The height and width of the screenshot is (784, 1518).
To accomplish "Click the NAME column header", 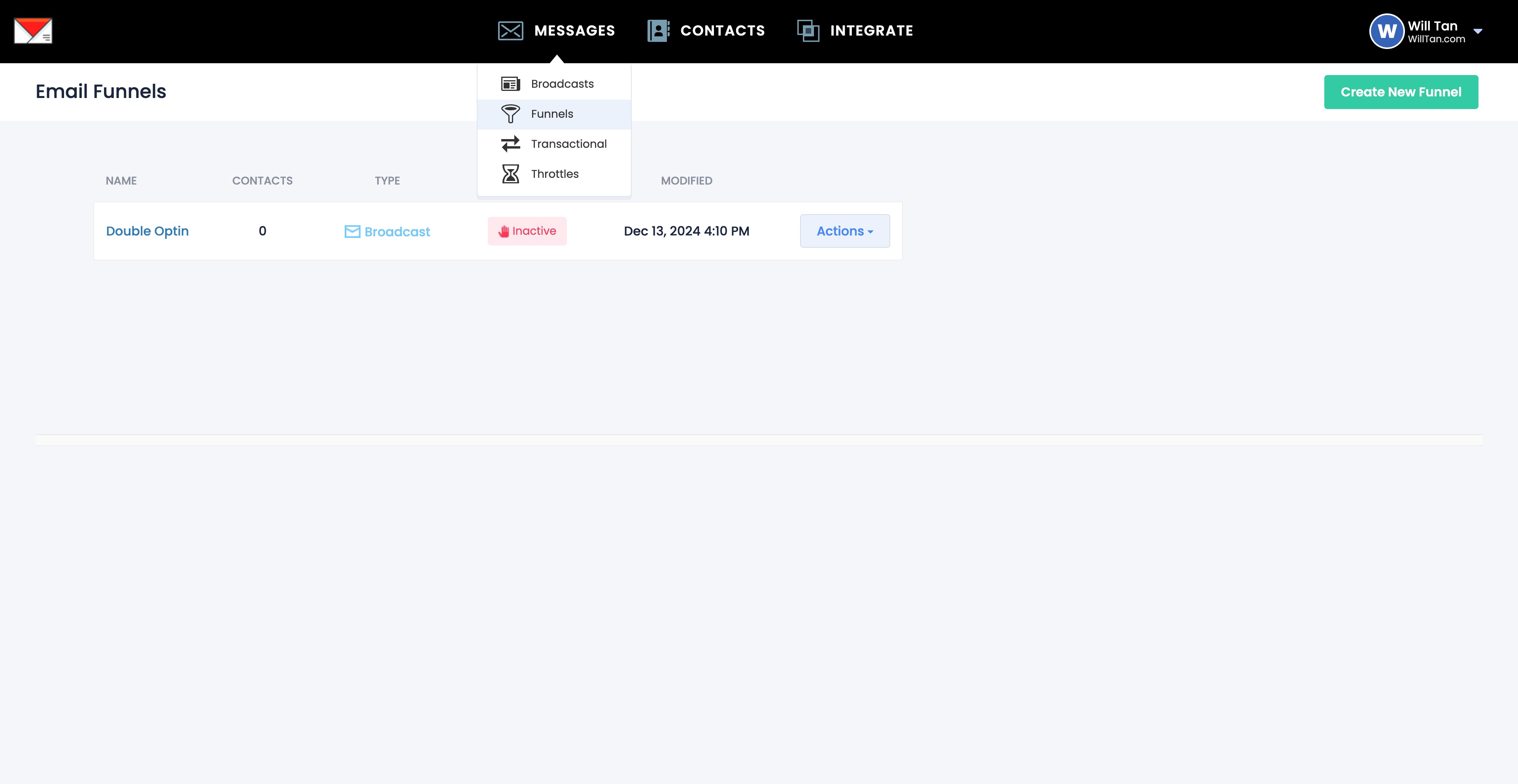I will coord(121,181).
